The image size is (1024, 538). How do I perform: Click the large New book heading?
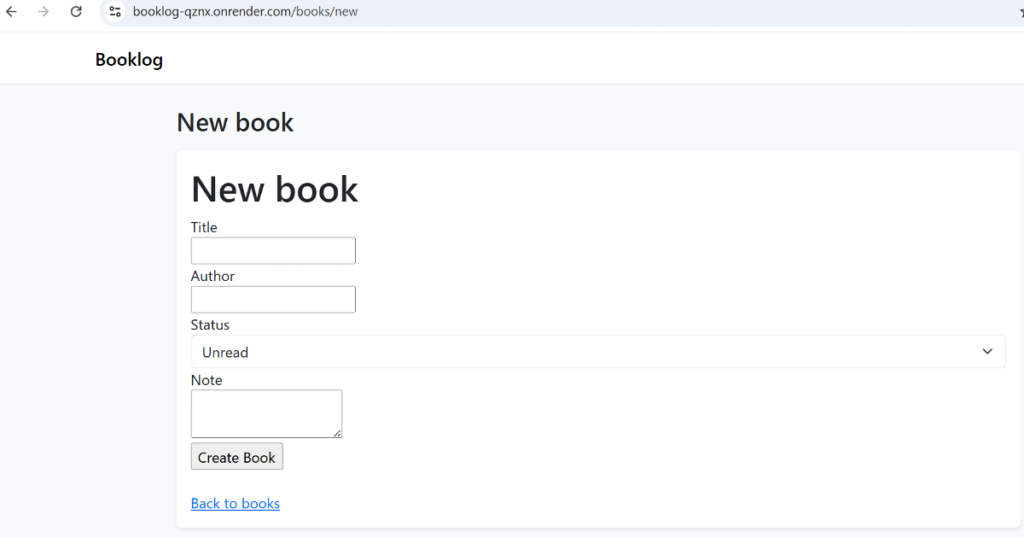coord(274,190)
